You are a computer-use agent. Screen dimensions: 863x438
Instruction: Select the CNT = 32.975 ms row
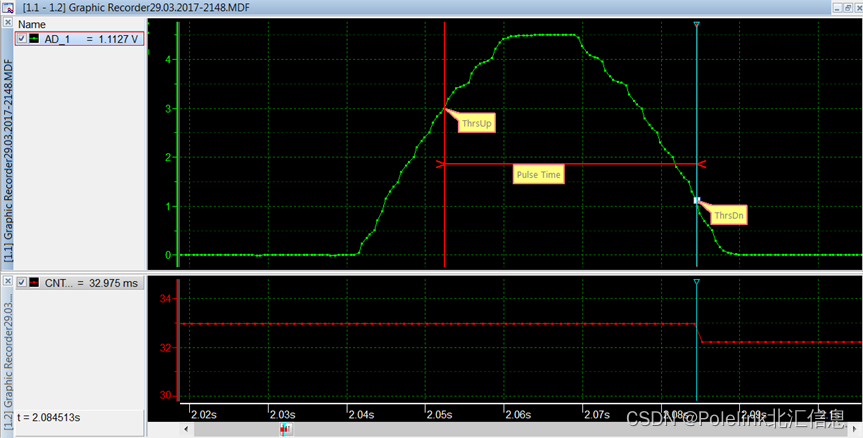(79, 283)
